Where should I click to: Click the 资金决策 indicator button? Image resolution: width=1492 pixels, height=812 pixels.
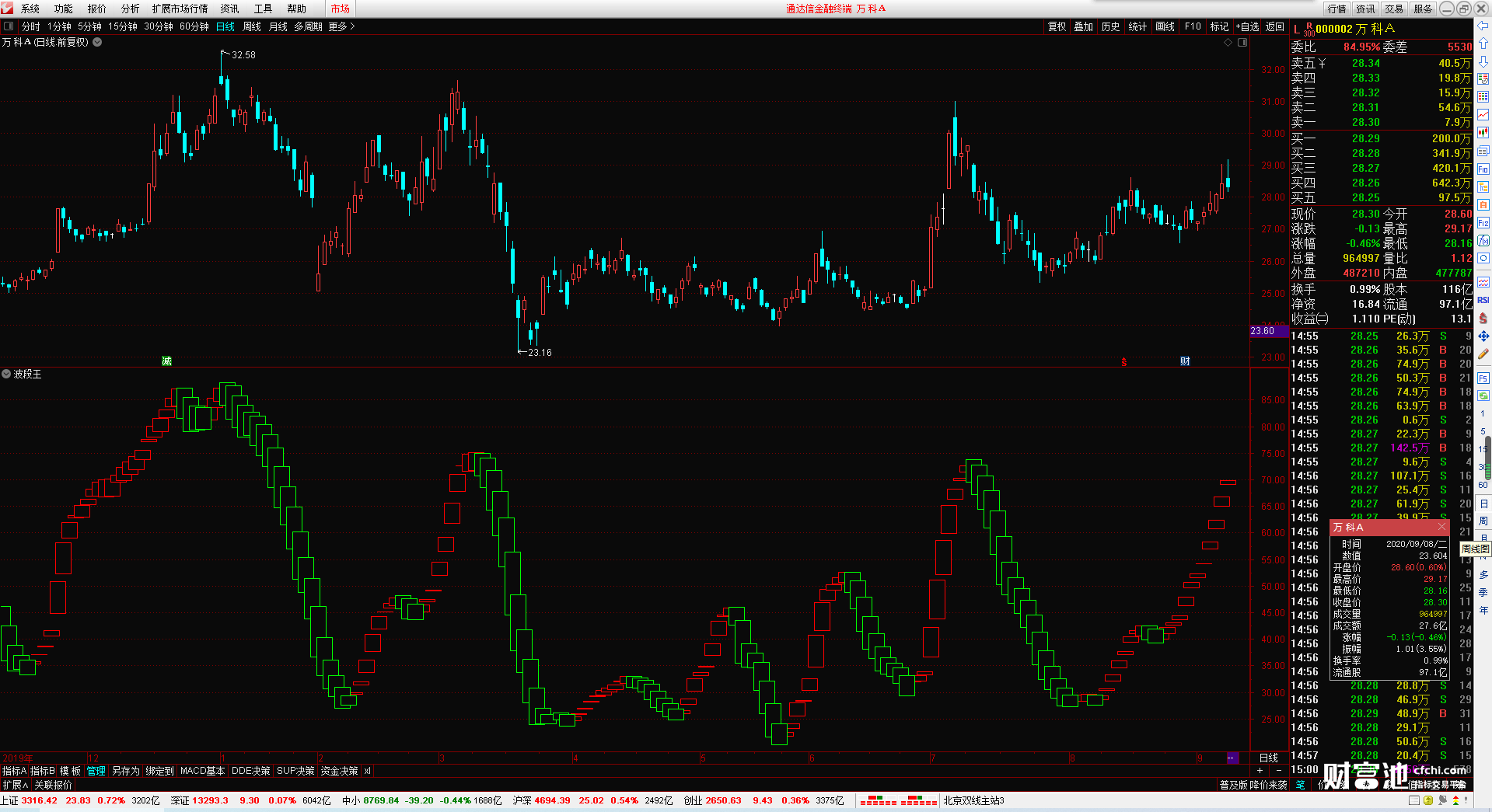tap(339, 771)
